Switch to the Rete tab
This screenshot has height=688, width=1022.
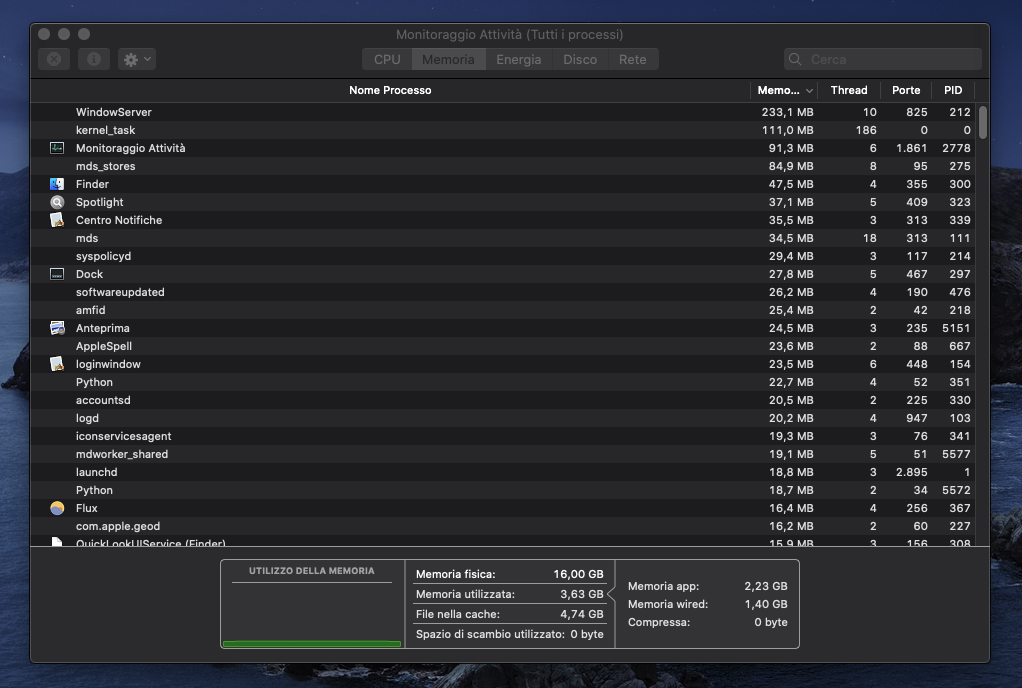coord(633,59)
